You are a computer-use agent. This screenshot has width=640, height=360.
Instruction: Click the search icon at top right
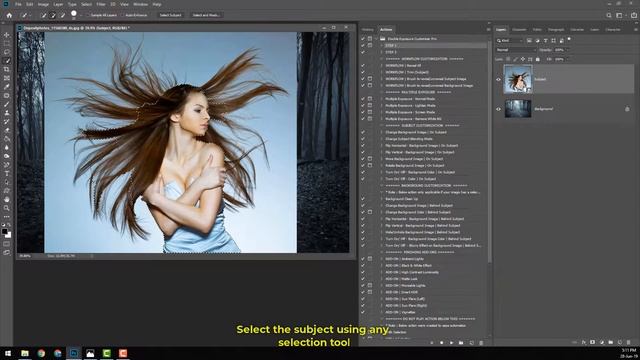(x=609, y=15)
